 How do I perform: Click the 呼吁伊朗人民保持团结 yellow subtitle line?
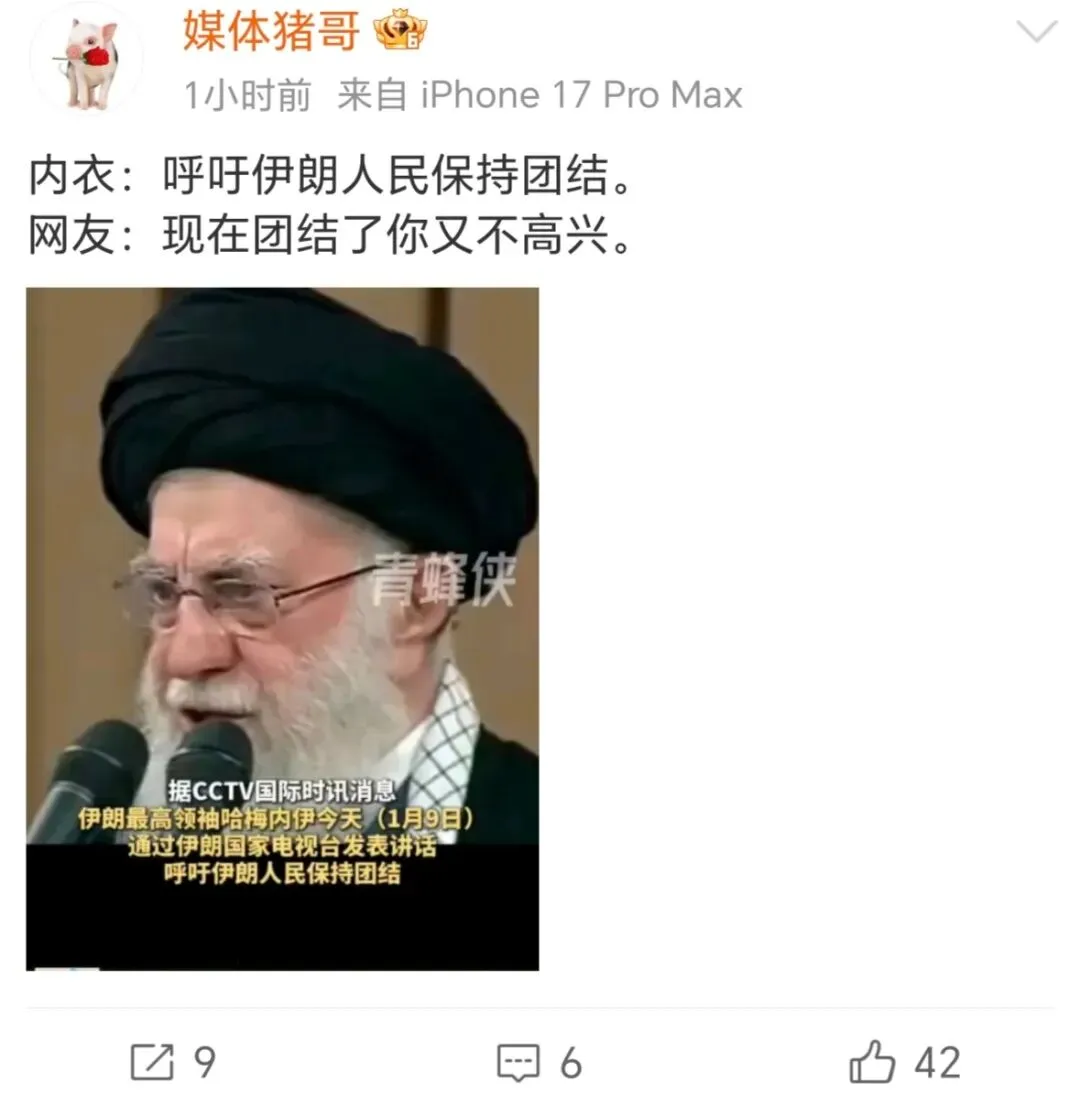click(x=283, y=873)
